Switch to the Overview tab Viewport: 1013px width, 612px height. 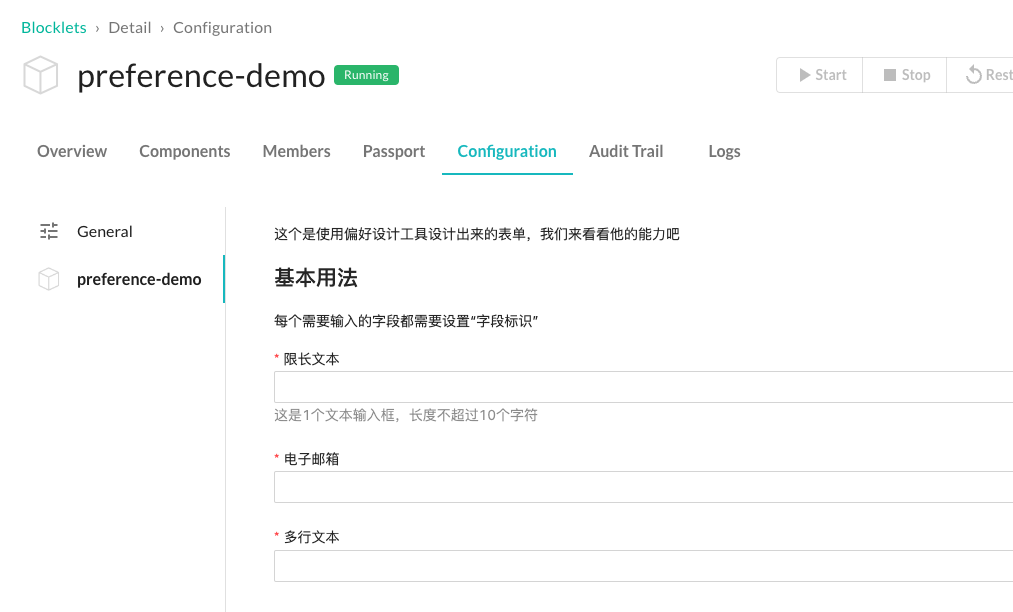click(x=72, y=152)
